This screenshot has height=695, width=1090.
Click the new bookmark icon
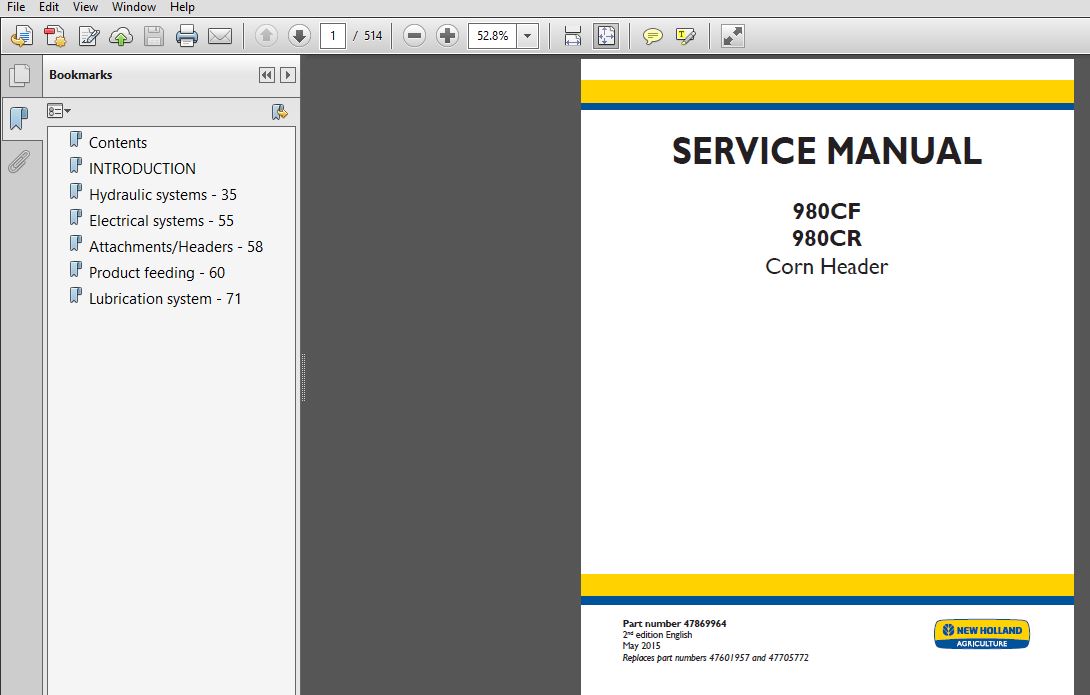pyautogui.click(x=279, y=112)
